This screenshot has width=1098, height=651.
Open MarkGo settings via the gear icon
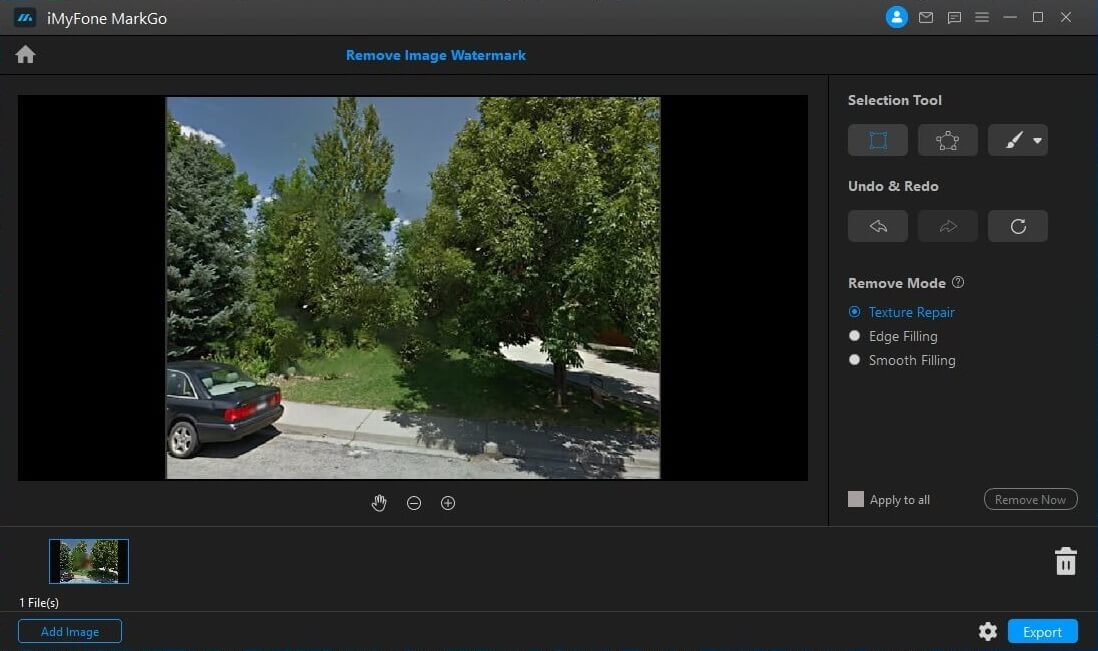[x=988, y=631]
